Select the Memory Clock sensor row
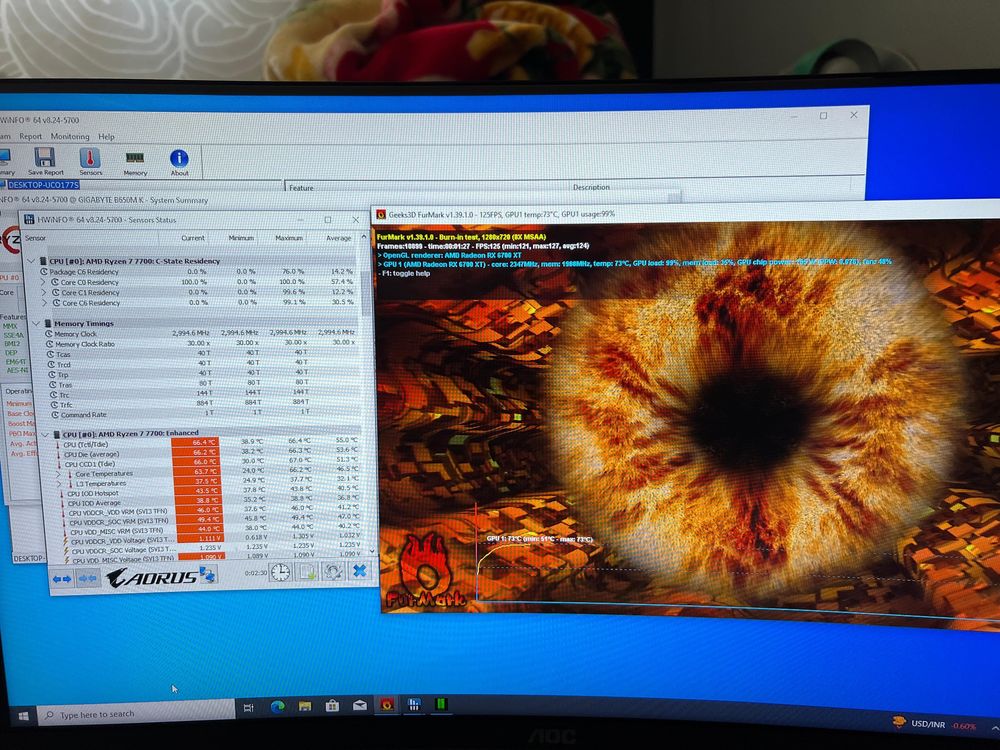This screenshot has height=750, width=1000. coord(200,334)
